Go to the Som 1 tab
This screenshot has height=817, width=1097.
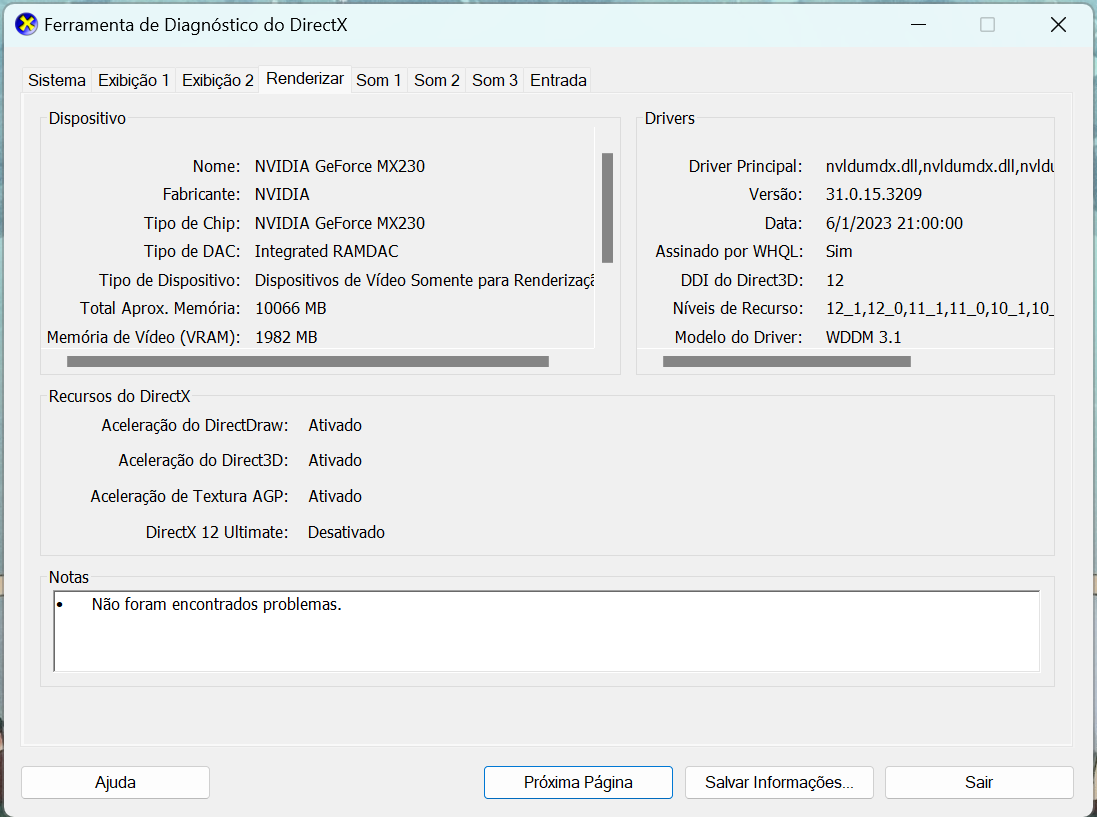379,80
